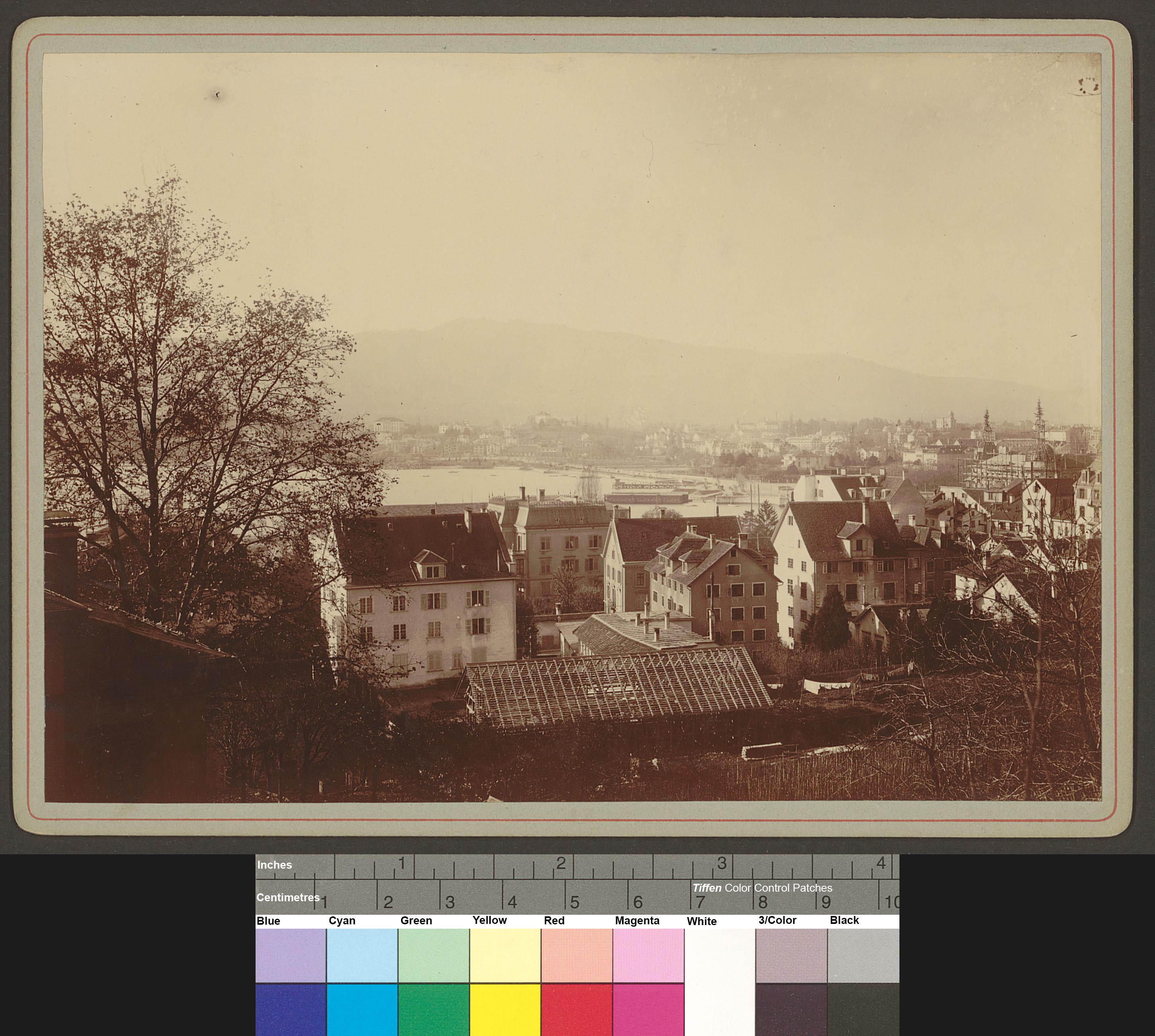The height and width of the screenshot is (1036, 1155).
Task: Click the dark purple 3/Color lower patch
Action: point(791,1010)
